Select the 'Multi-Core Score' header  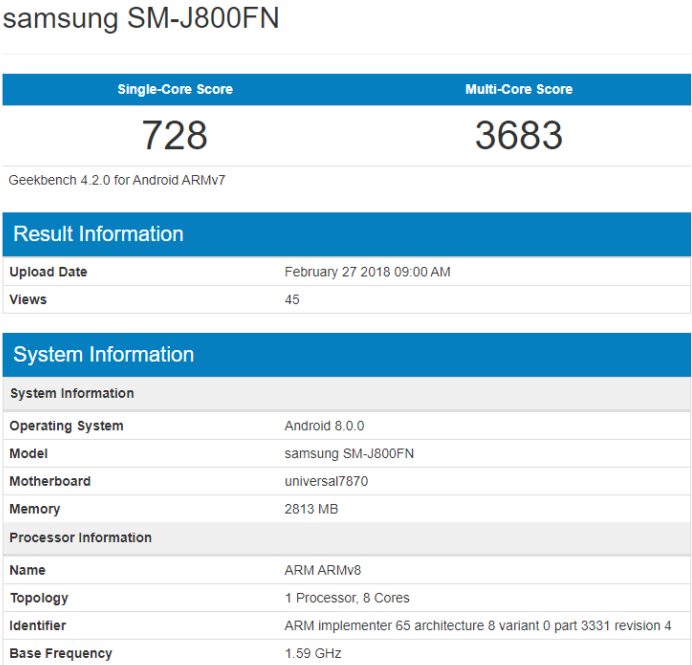[x=519, y=89]
